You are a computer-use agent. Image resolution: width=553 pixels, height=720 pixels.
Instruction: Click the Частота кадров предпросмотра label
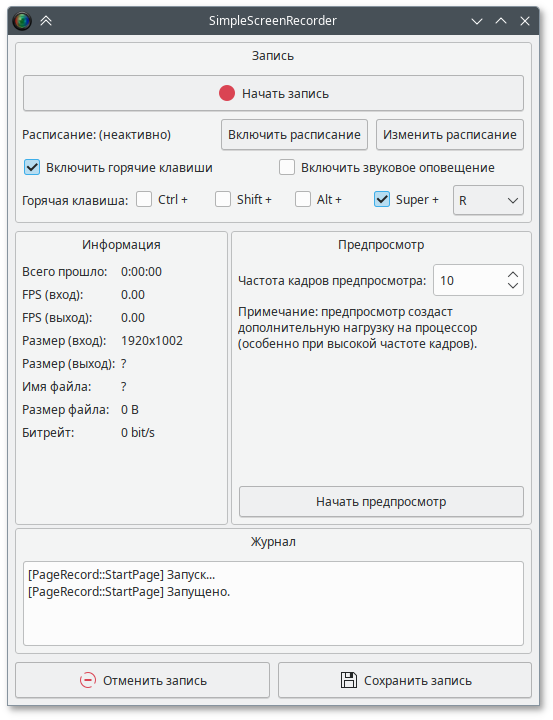tap(332, 281)
